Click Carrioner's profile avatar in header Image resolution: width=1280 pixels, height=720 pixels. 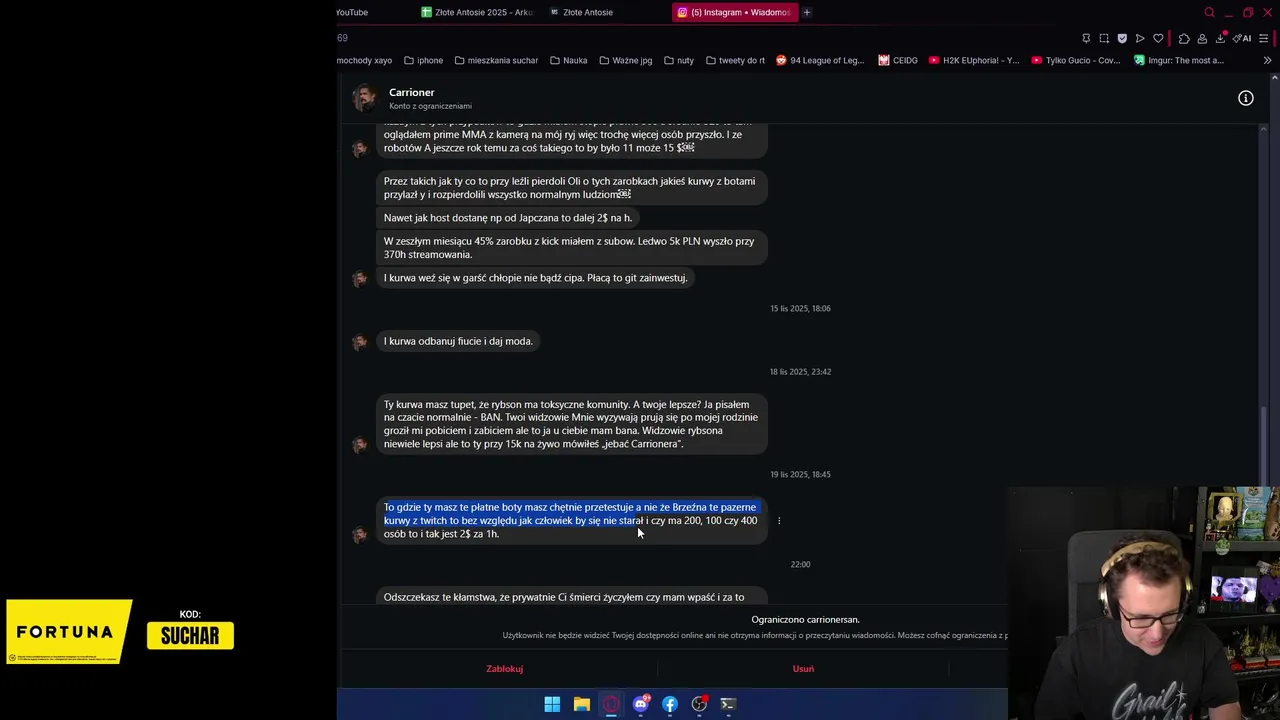pyautogui.click(x=365, y=98)
